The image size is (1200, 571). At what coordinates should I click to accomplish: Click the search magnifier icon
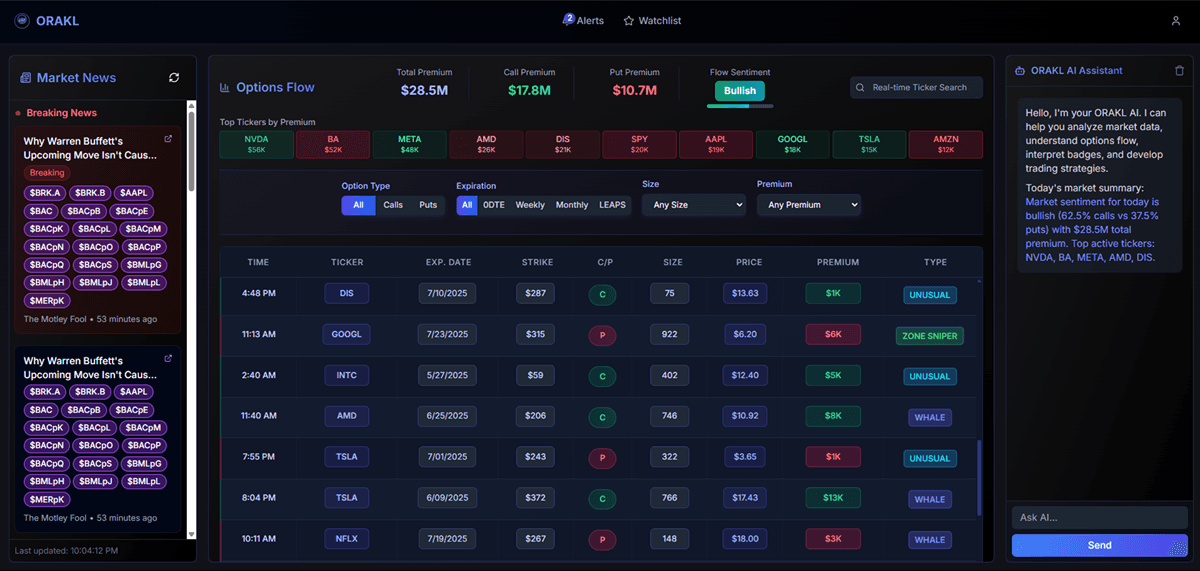tap(861, 88)
